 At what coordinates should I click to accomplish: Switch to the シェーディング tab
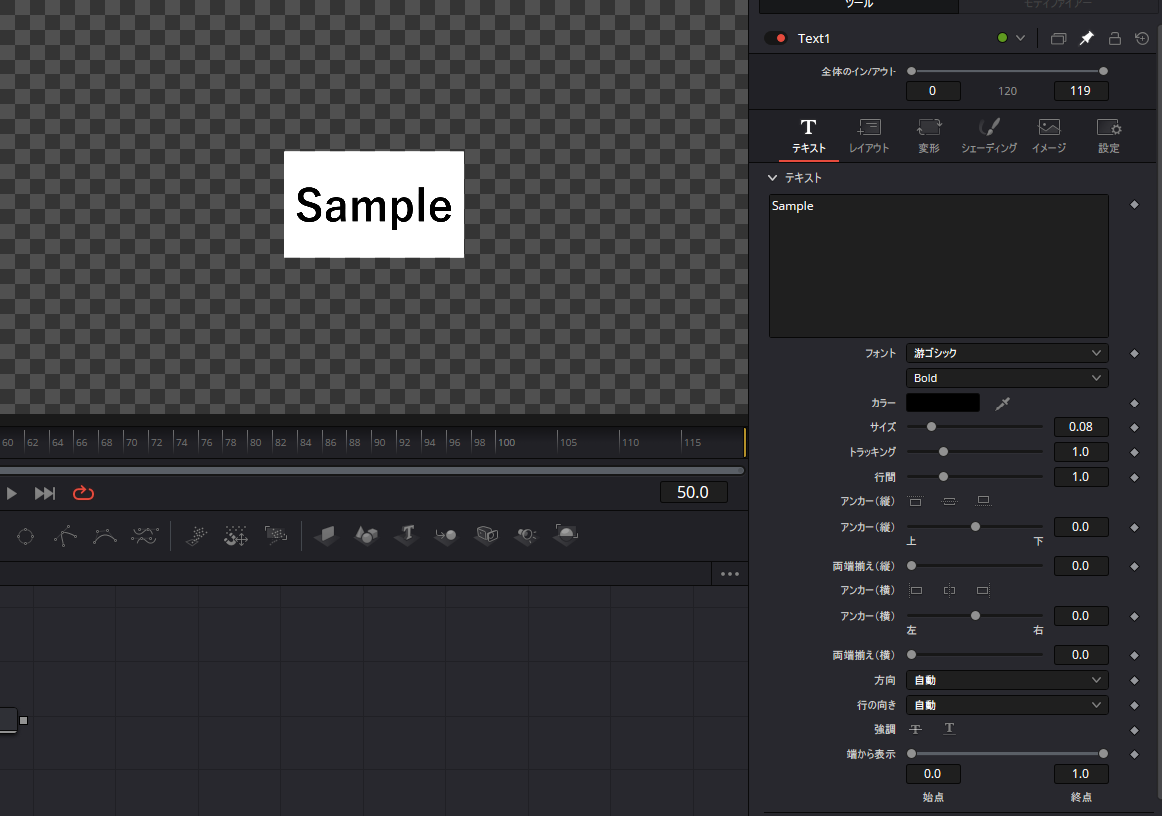989,136
